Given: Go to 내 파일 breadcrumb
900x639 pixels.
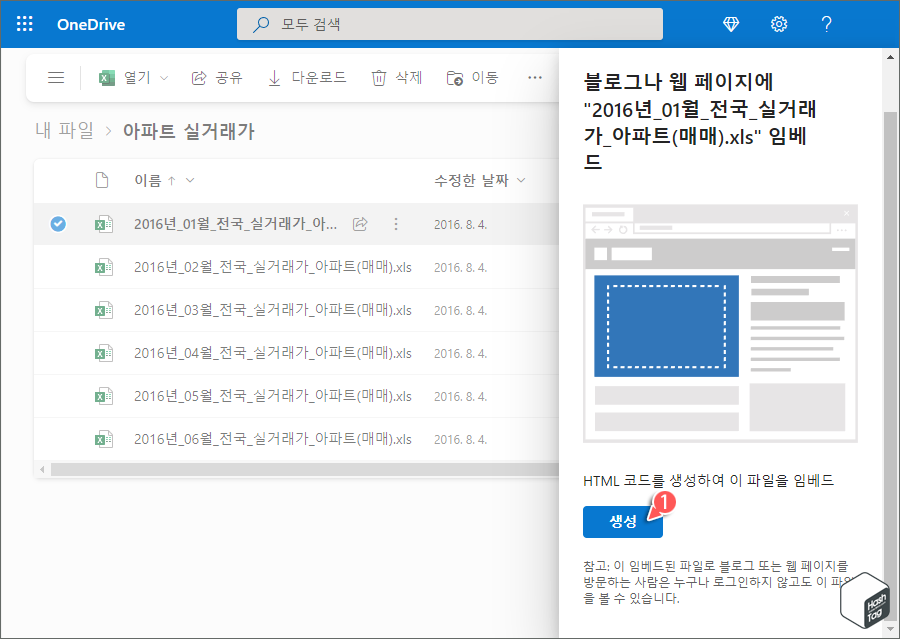Looking at the screenshot, I should (64, 131).
